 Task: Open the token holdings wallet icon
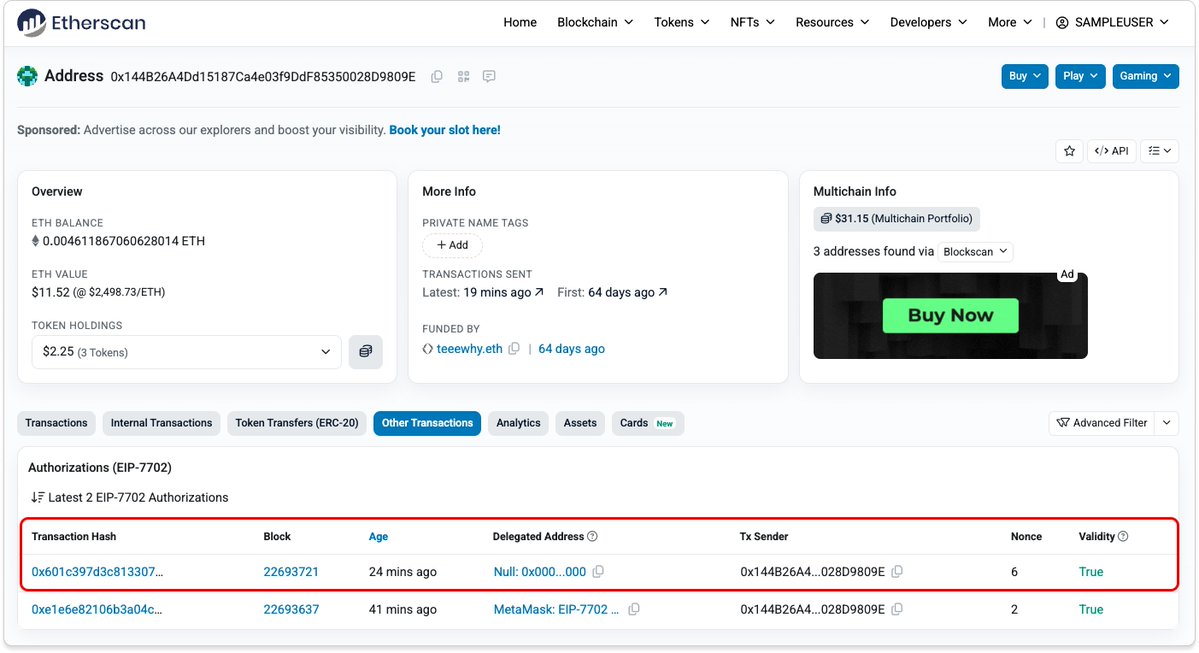tap(366, 352)
